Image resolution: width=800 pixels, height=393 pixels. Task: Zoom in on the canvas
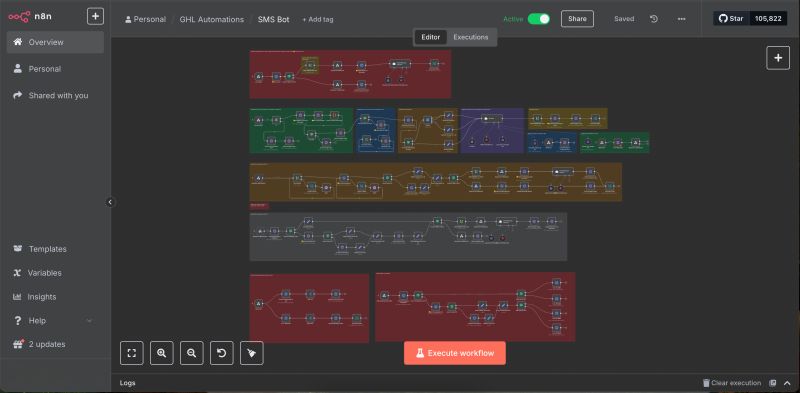click(162, 353)
